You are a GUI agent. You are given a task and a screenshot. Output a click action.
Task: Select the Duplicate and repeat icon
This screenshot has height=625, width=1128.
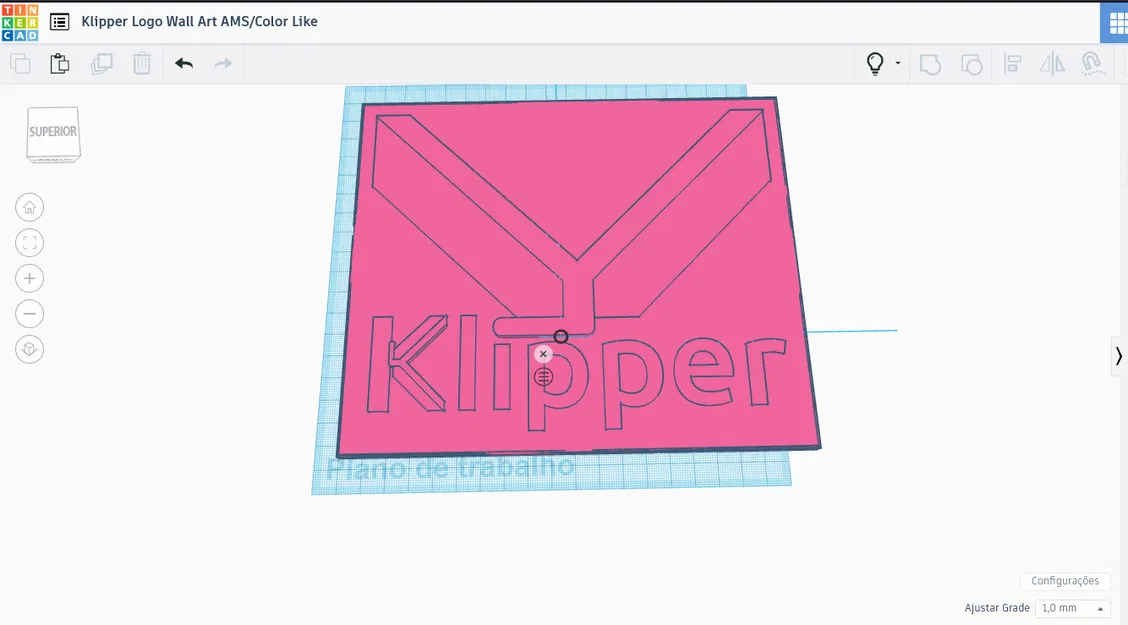pyautogui.click(x=101, y=63)
